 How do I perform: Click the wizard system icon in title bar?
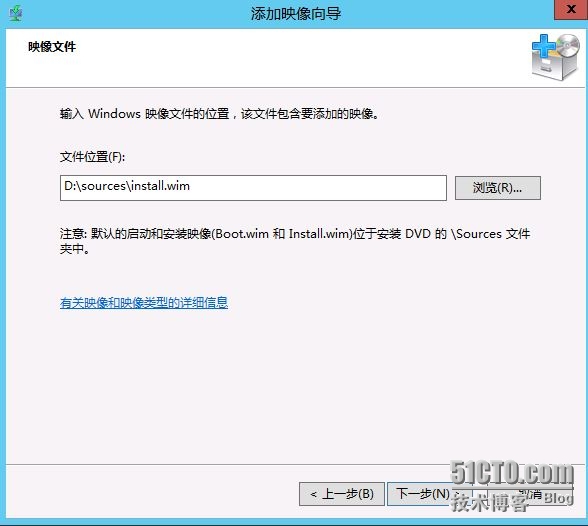[15, 14]
